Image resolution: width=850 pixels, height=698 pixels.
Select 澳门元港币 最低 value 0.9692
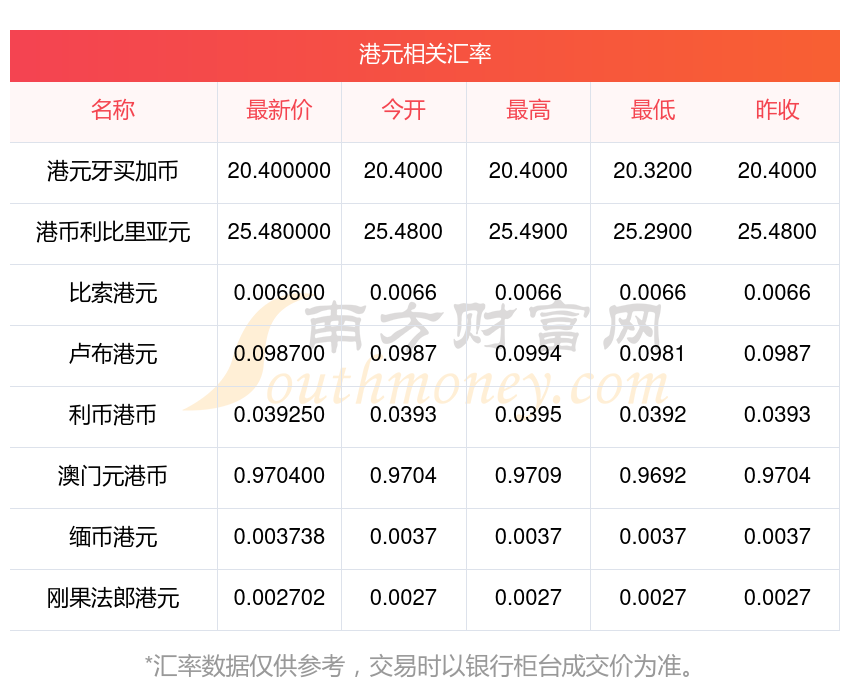point(653,476)
